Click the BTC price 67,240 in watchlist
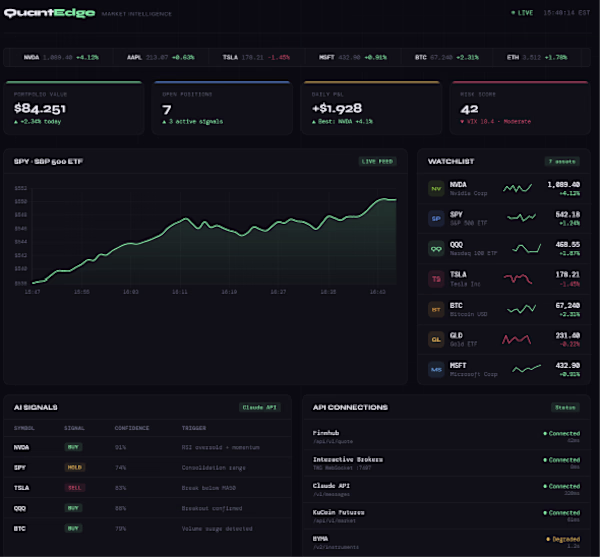This screenshot has width=600, height=557. tap(567, 305)
